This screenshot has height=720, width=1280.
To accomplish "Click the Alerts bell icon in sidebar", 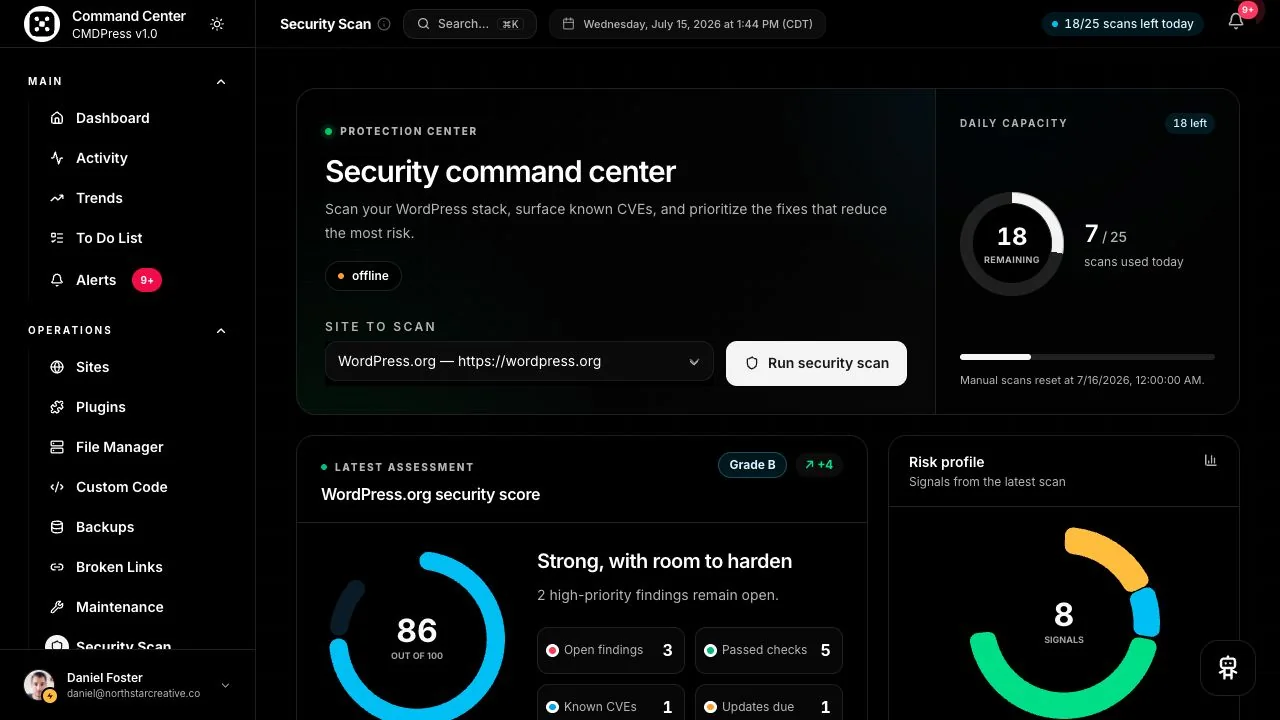I will 57,280.
